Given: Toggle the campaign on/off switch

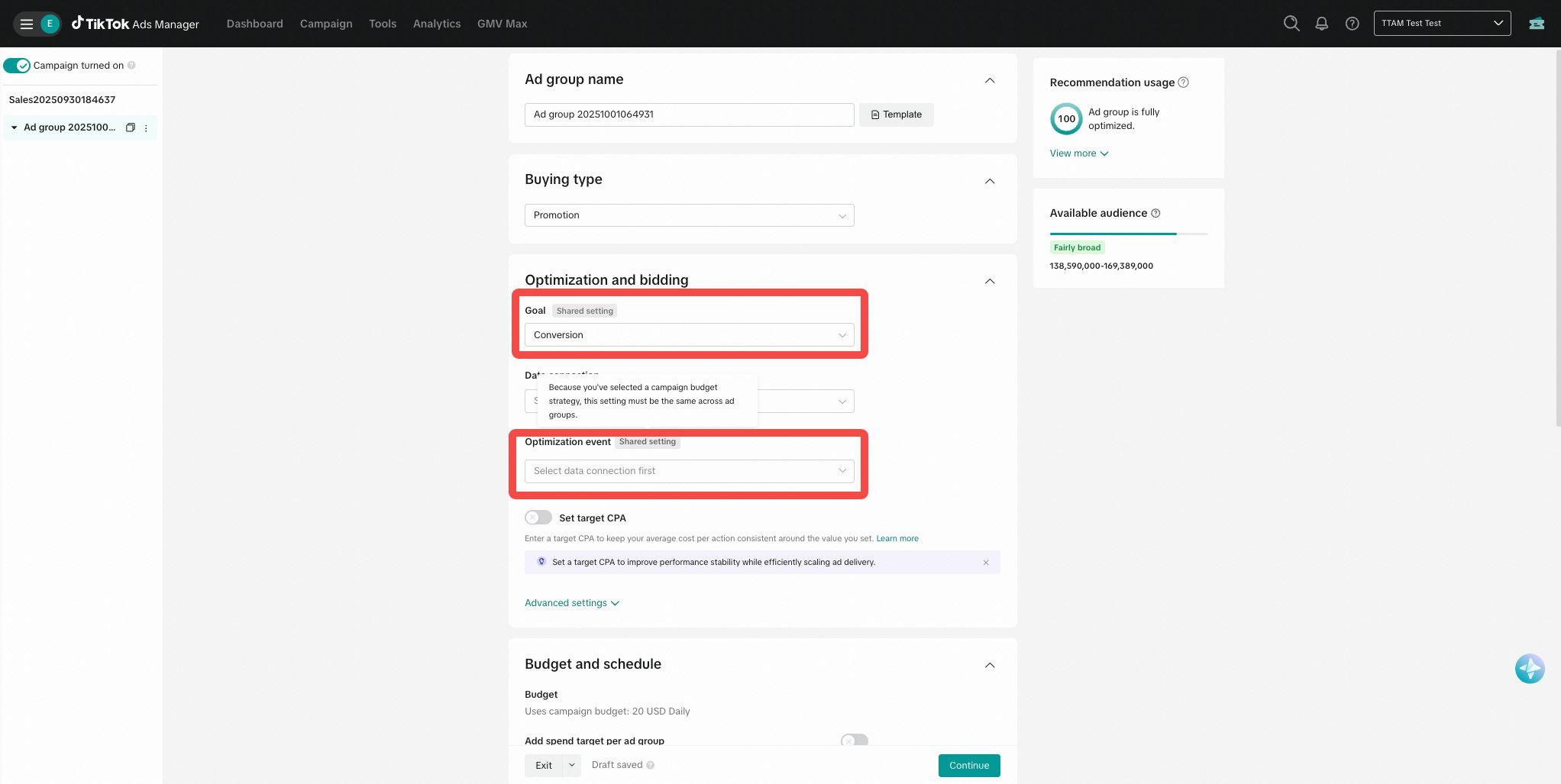Looking at the screenshot, I should click(x=17, y=66).
